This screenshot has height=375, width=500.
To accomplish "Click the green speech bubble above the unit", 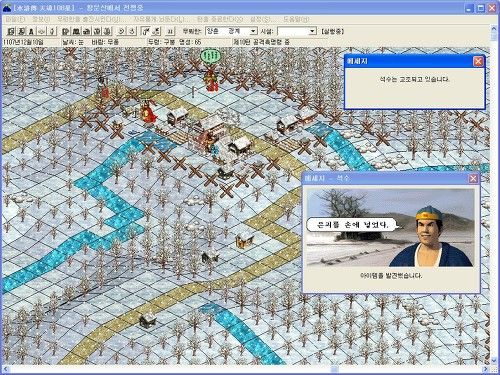I will (x=211, y=55).
